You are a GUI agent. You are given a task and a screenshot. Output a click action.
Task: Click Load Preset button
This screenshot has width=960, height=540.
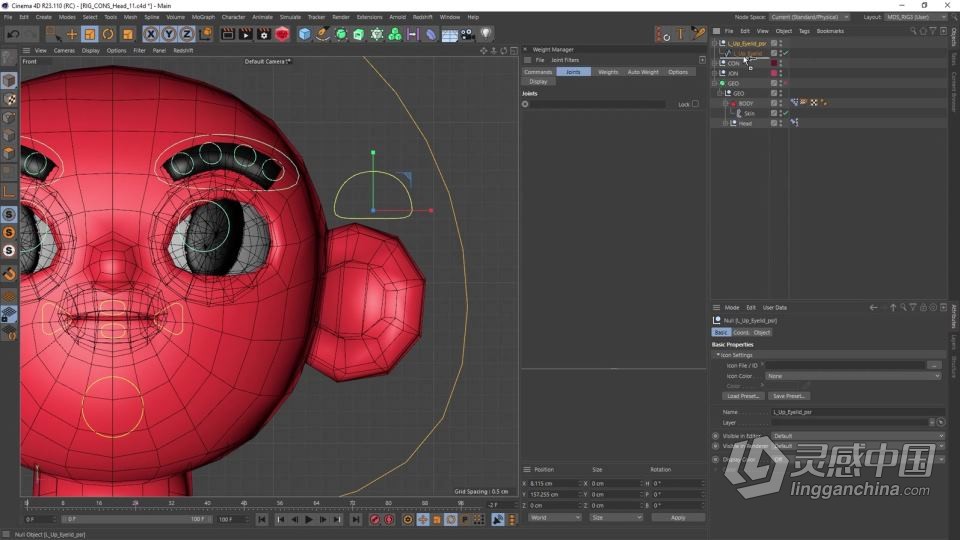point(743,396)
